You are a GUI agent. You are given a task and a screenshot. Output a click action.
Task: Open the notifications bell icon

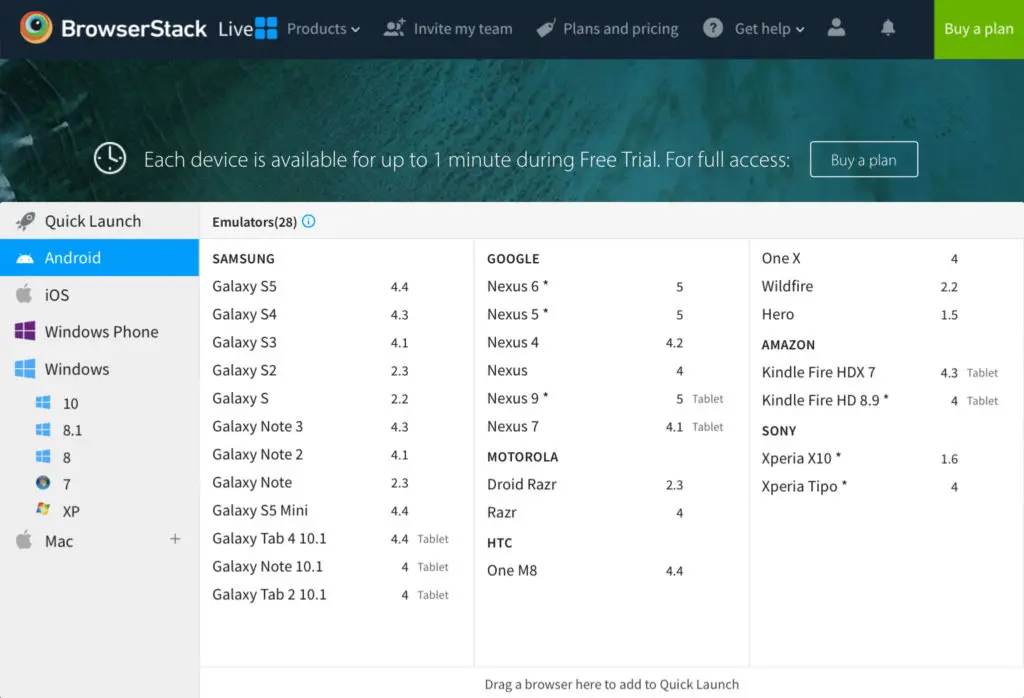coord(888,27)
